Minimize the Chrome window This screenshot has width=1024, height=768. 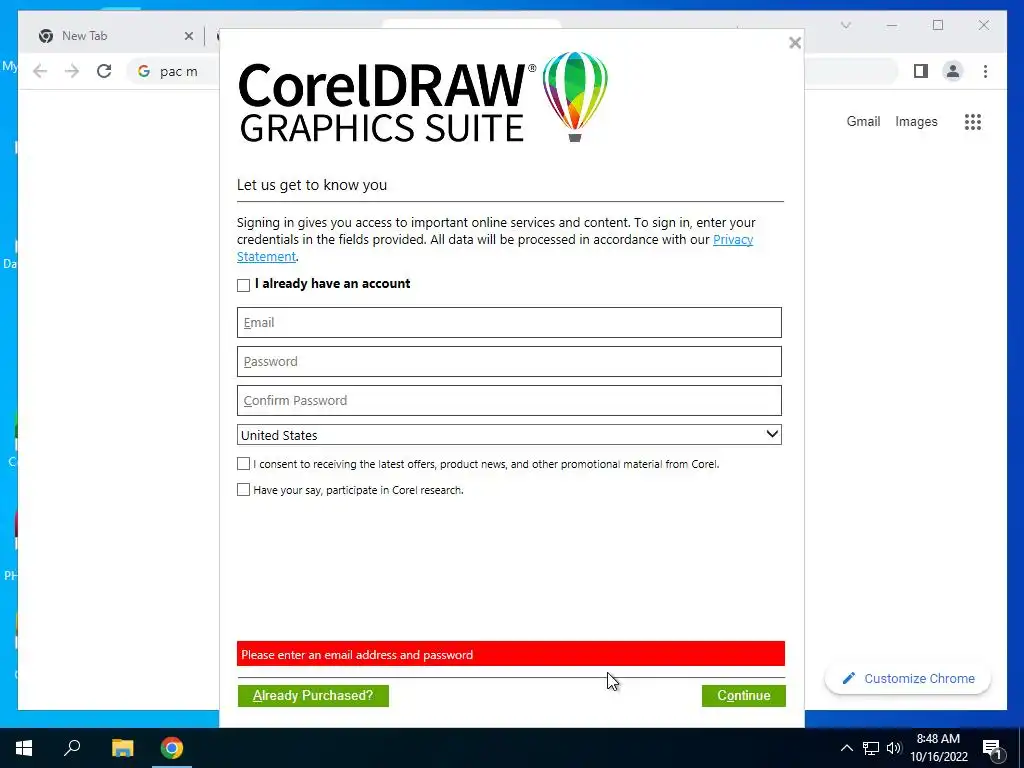tap(891, 25)
